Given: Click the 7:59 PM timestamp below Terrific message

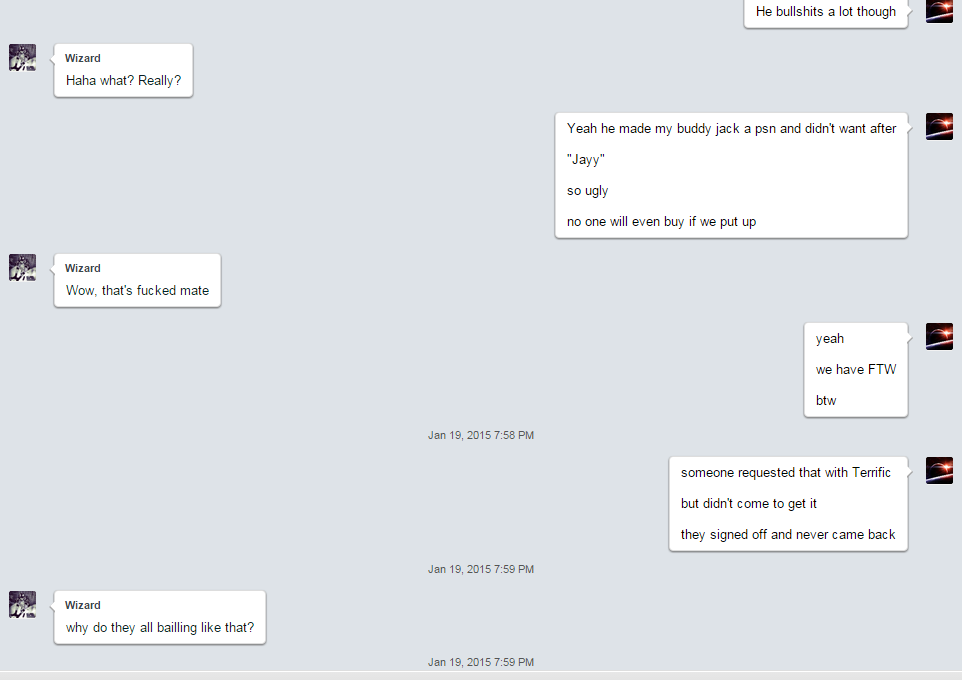Looking at the screenshot, I should [481, 570].
